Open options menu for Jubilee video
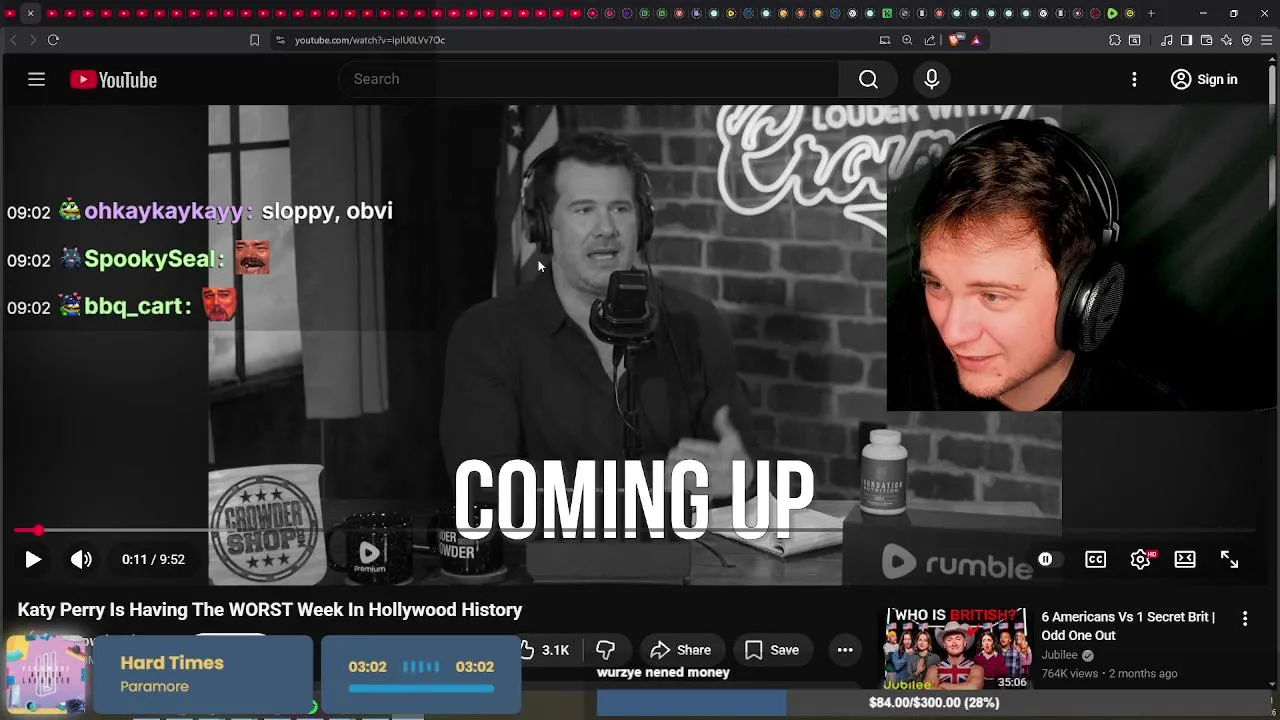Image resolution: width=1280 pixels, height=720 pixels. 1245,619
